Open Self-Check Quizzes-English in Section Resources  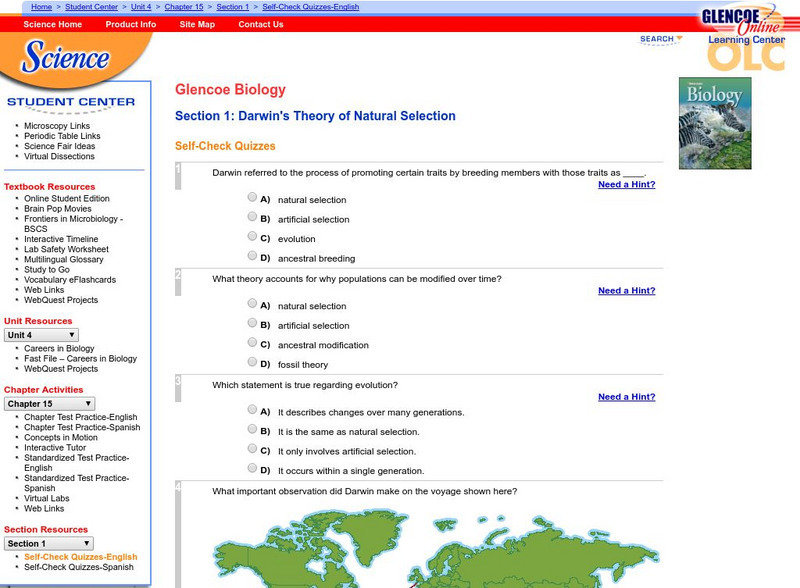(x=81, y=557)
